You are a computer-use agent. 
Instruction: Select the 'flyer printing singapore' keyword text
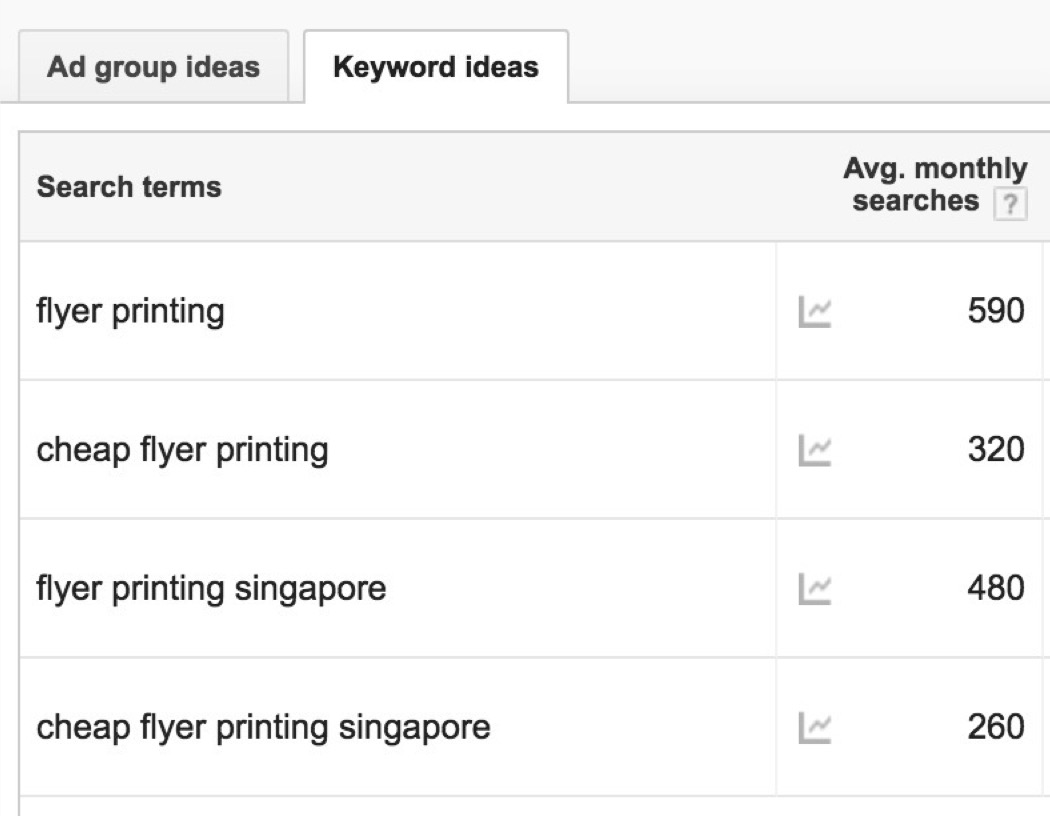pyautogui.click(x=211, y=589)
